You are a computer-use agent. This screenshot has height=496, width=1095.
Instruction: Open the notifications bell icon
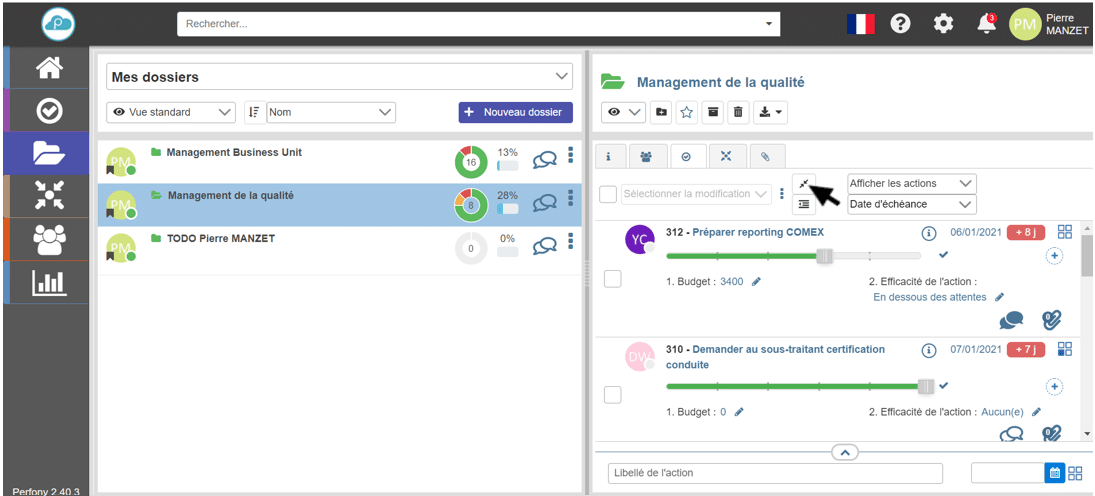coord(986,24)
